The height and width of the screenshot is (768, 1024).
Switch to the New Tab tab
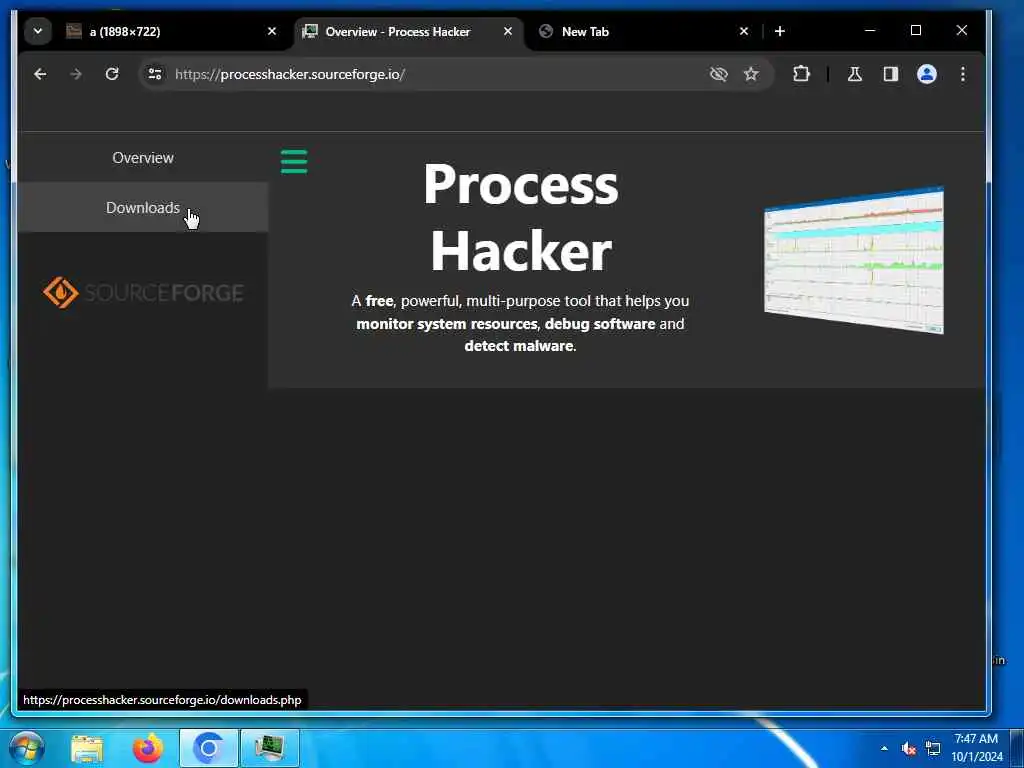click(644, 31)
